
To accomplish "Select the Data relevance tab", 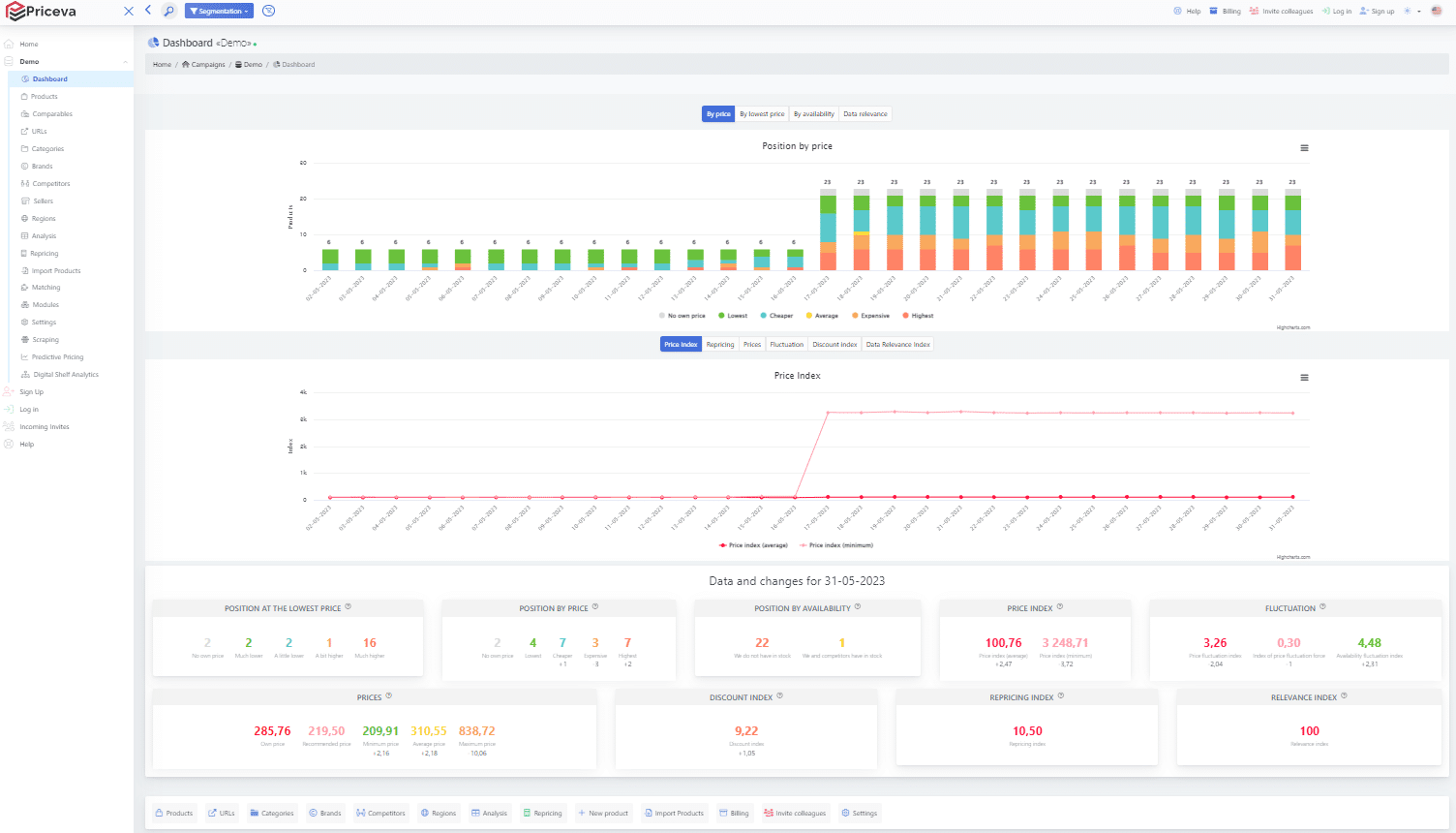I will pyautogui.click(x=864, y=113).
